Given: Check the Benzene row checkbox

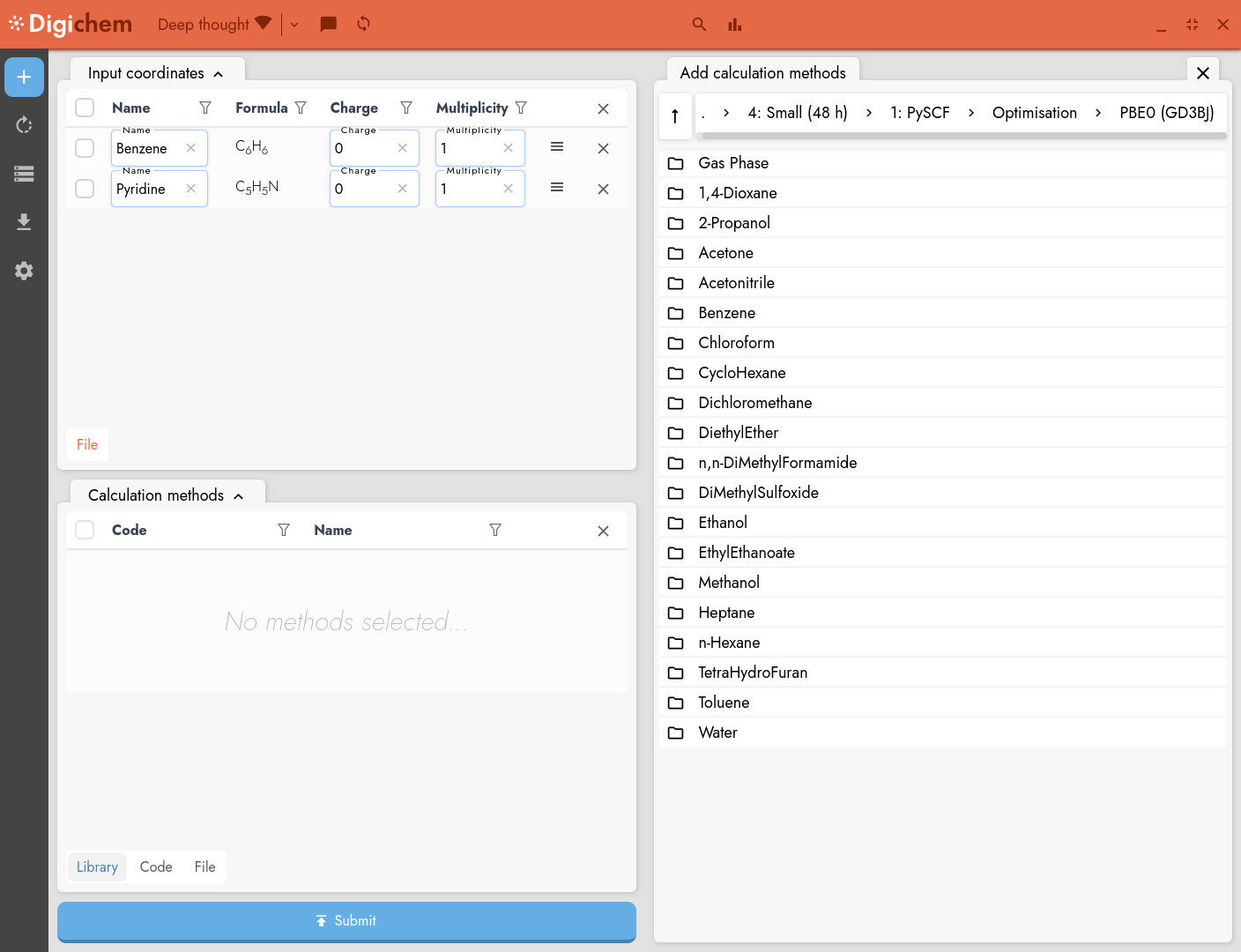Looking at the screenshot, I should (x=85, y=148).
